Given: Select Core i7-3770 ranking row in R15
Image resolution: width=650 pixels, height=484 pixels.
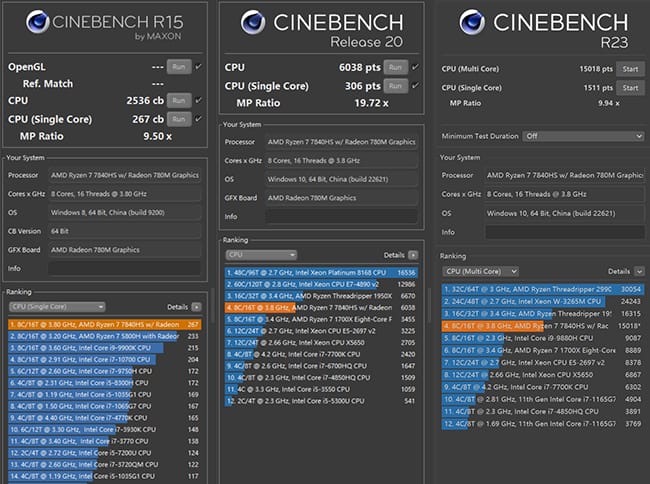Looking at the screenshot, I should 104,441.
